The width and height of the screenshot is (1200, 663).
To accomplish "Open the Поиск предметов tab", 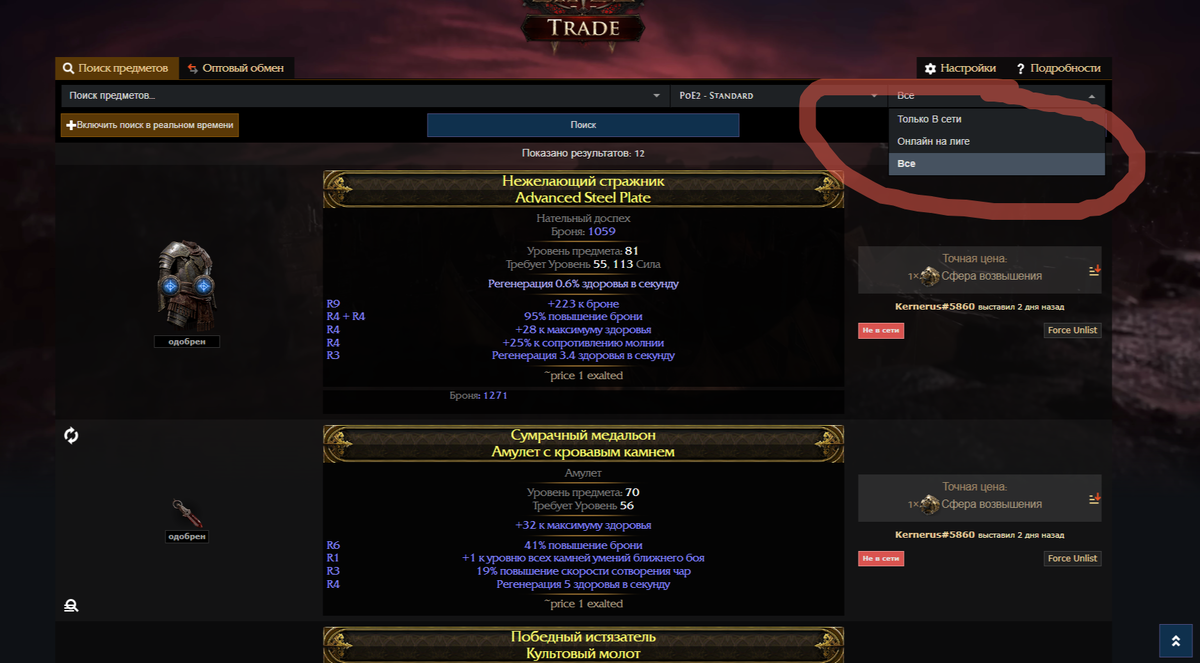I will point(117,68).
